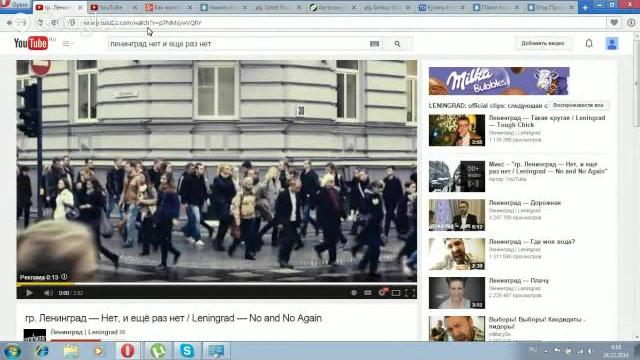Viewport: 640px width, 360px height.
Task: Open the YouTube guide hamburger menu
Action: pyautogui.click(x=66, y=43)
